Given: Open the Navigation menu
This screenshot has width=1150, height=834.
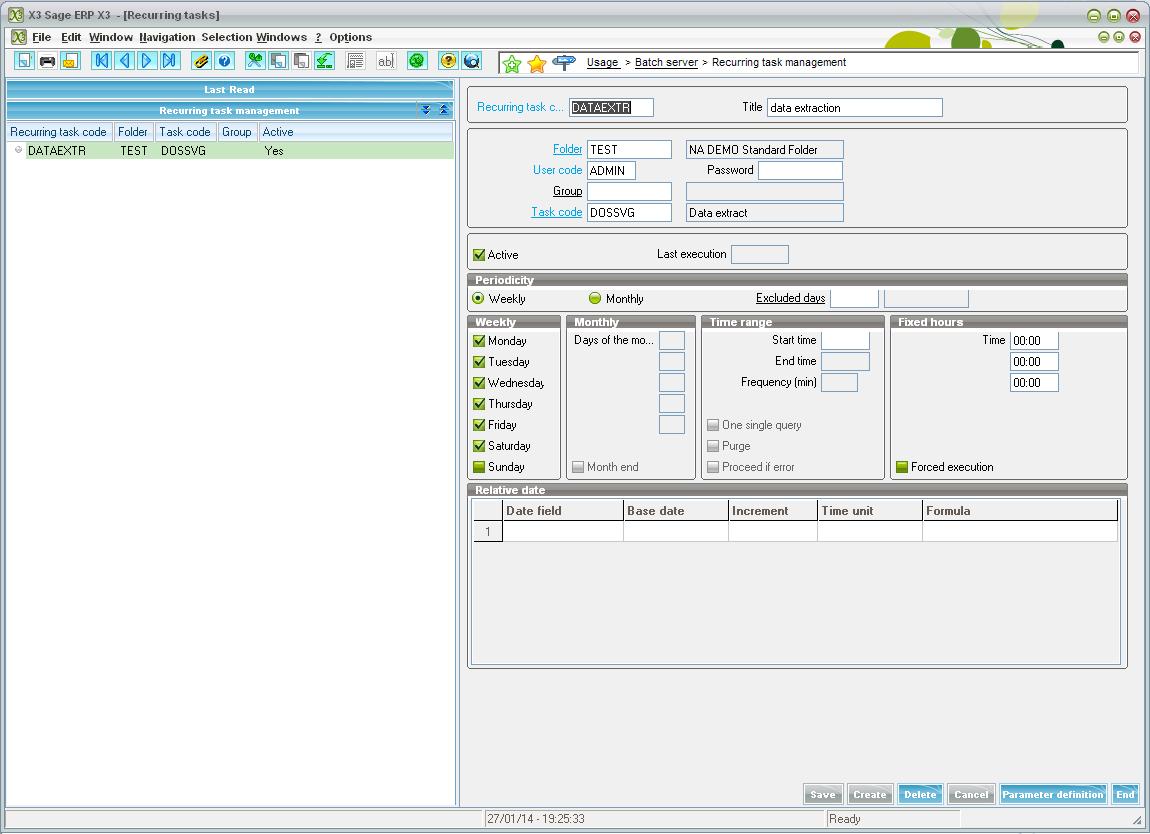Looking at the screenshot, I should click(167, 37).
